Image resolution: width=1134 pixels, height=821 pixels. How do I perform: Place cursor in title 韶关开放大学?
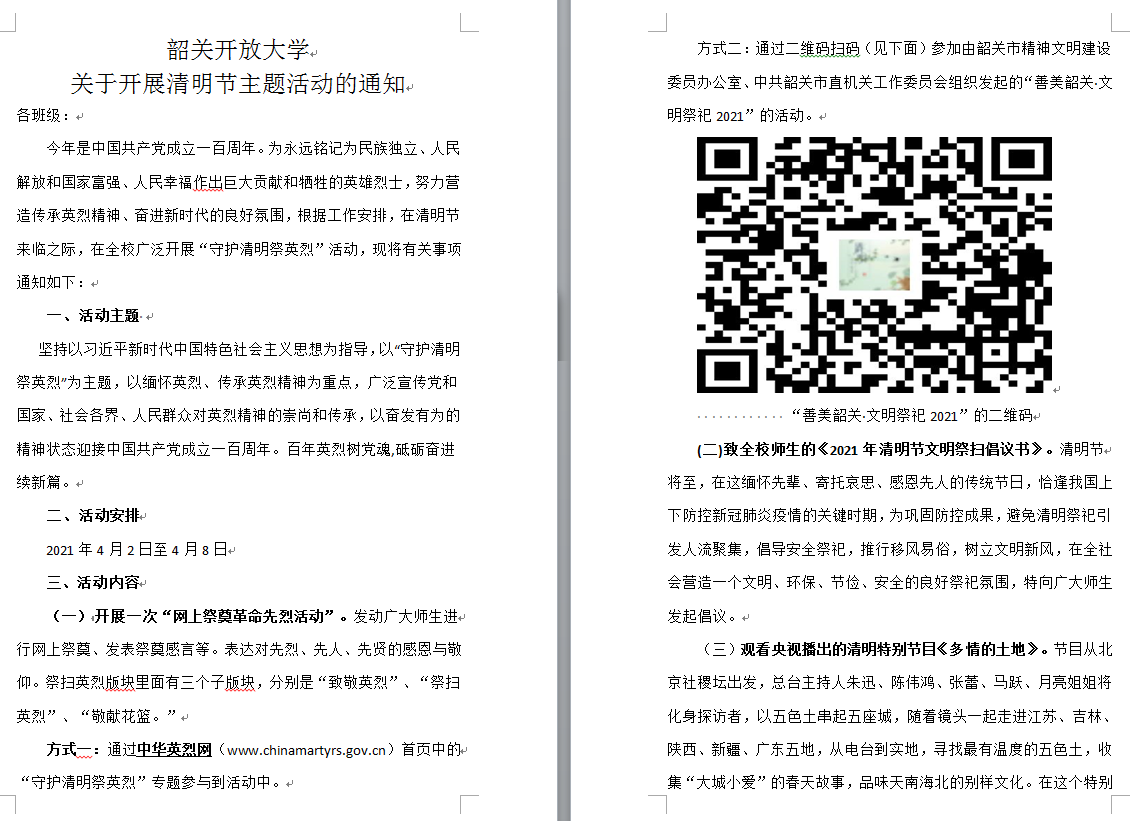click(237, 50)
